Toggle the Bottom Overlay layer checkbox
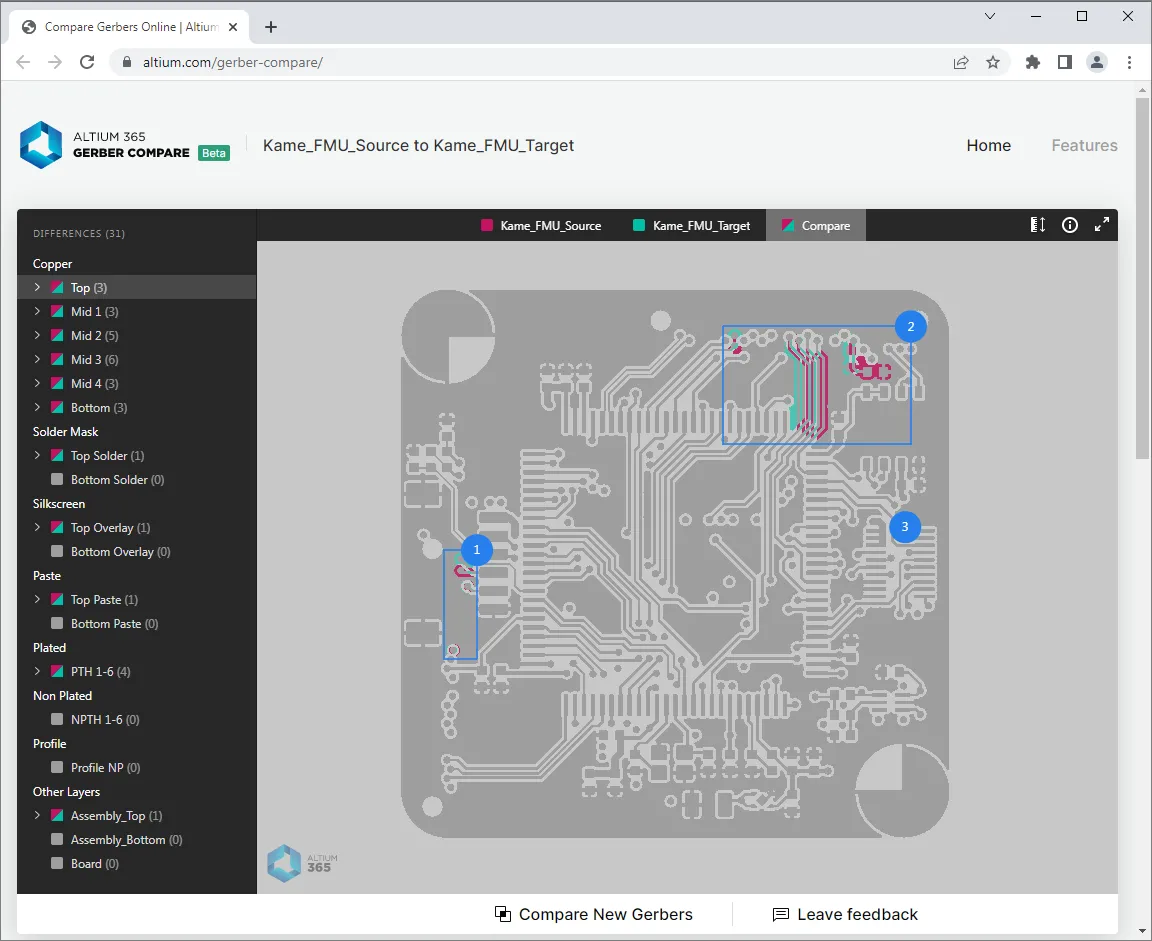Image resolution: width=1152 pixels, height=941 pixels. tap(57, 552)
